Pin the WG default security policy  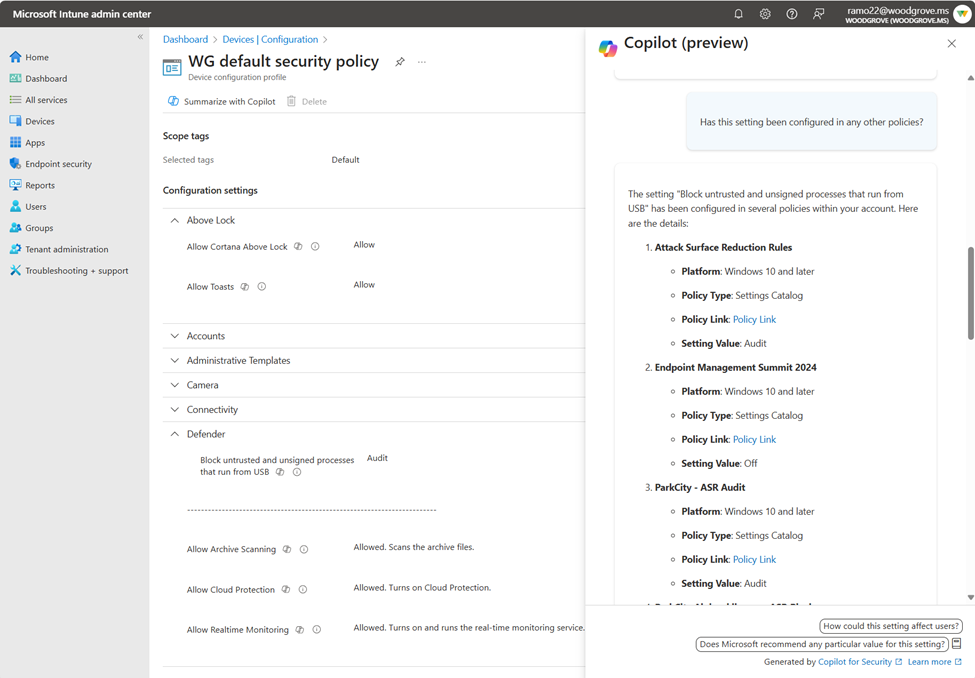click(x=400, y=62)
